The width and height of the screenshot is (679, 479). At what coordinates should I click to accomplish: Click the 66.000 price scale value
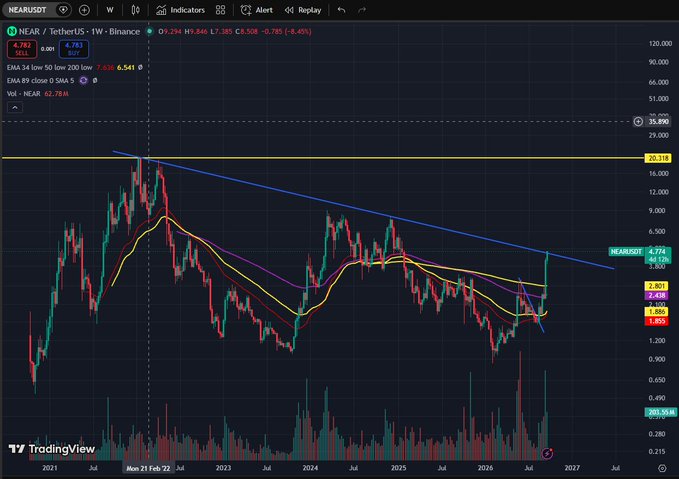coord(659,82)
